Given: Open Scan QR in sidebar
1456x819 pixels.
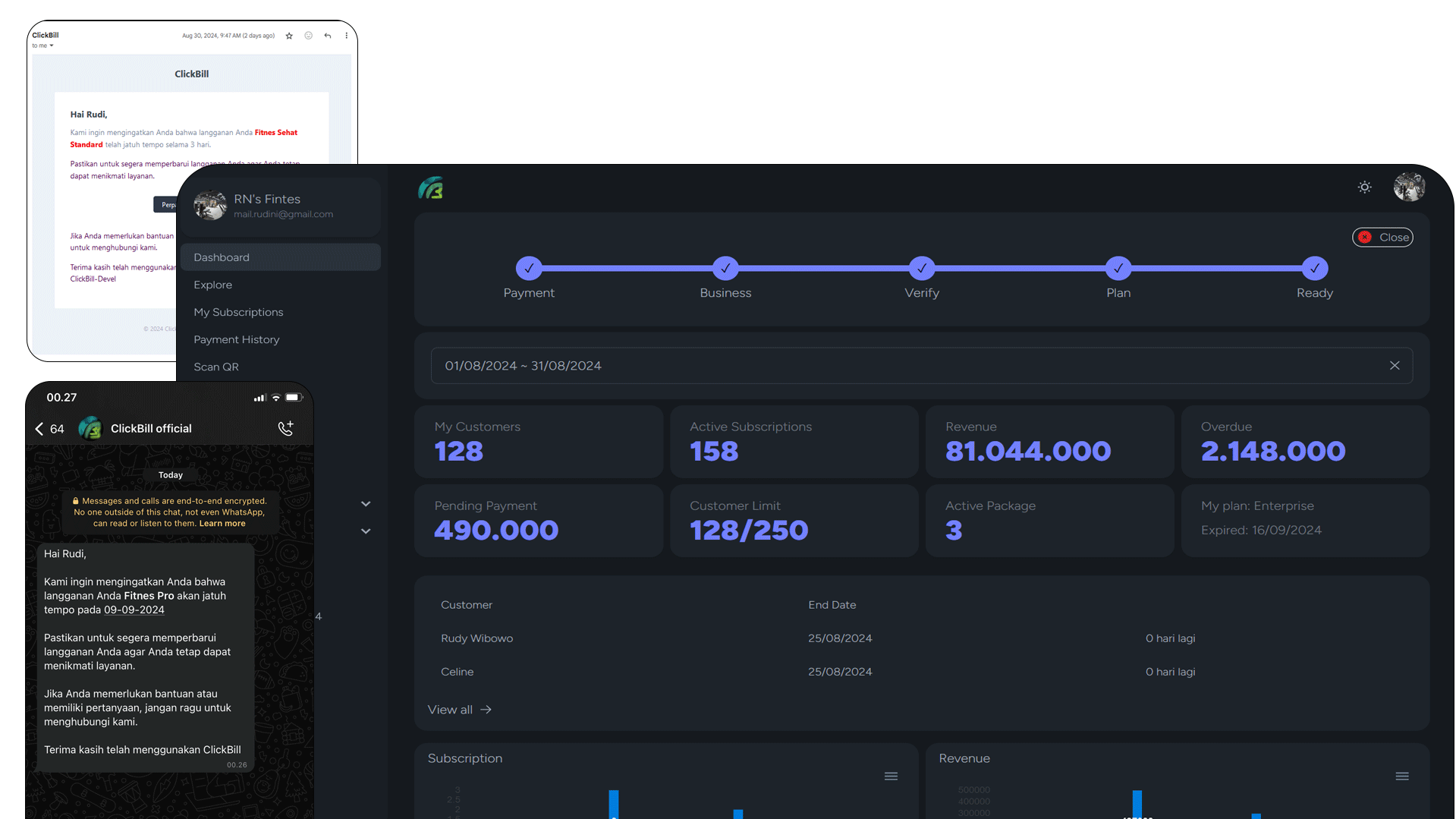Looking at the screenshot, I should point(280,367).
